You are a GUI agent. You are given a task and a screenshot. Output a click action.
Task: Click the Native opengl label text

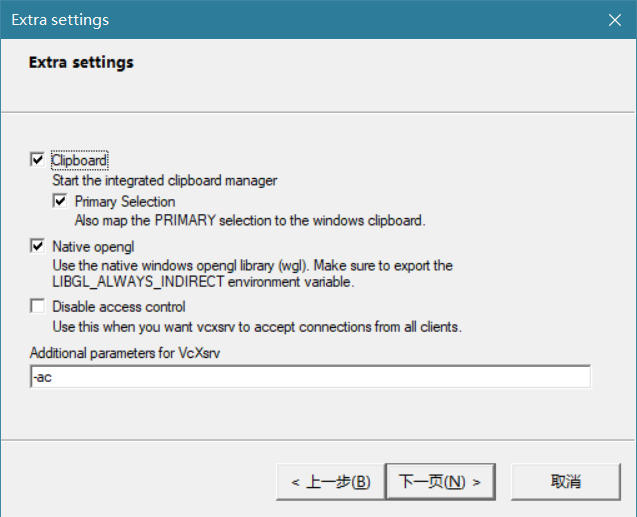(93, 247)
